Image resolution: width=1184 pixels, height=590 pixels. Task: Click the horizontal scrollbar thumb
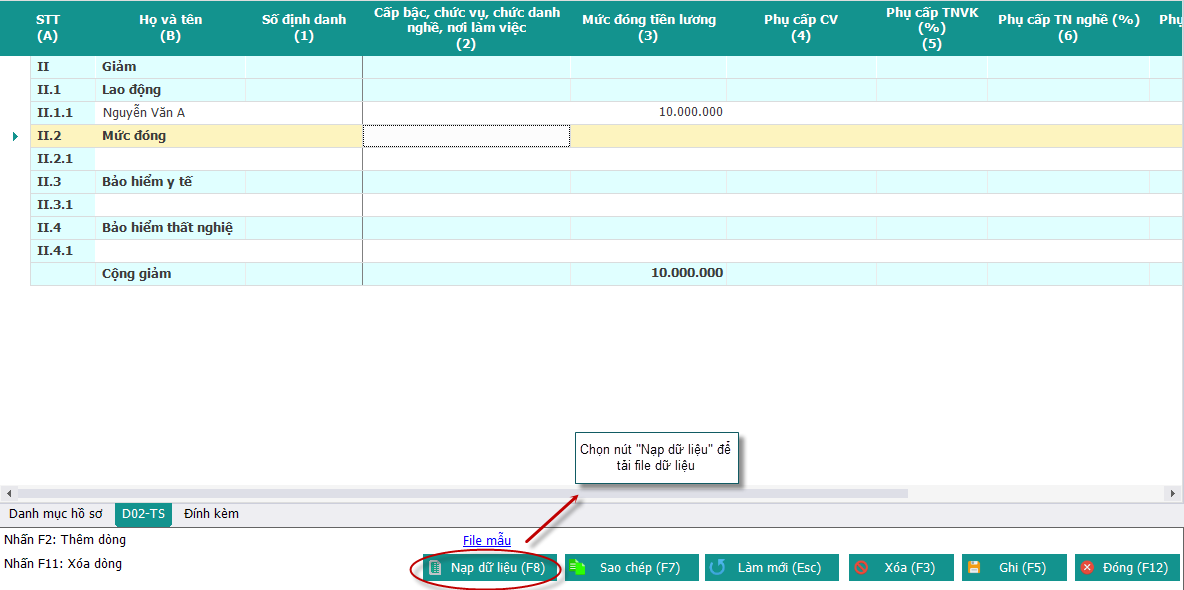pos(462,493)
